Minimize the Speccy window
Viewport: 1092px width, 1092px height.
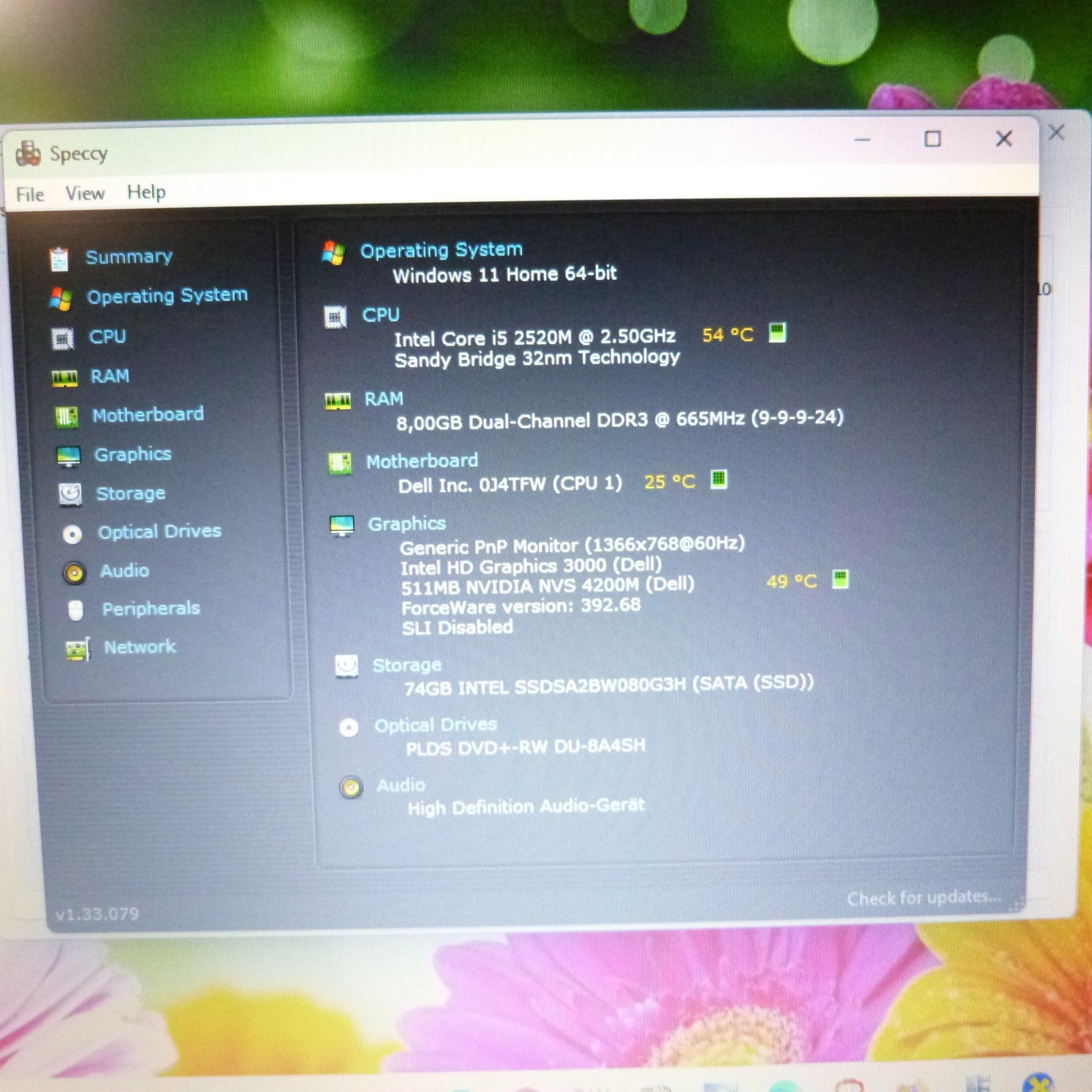[863, 140]
